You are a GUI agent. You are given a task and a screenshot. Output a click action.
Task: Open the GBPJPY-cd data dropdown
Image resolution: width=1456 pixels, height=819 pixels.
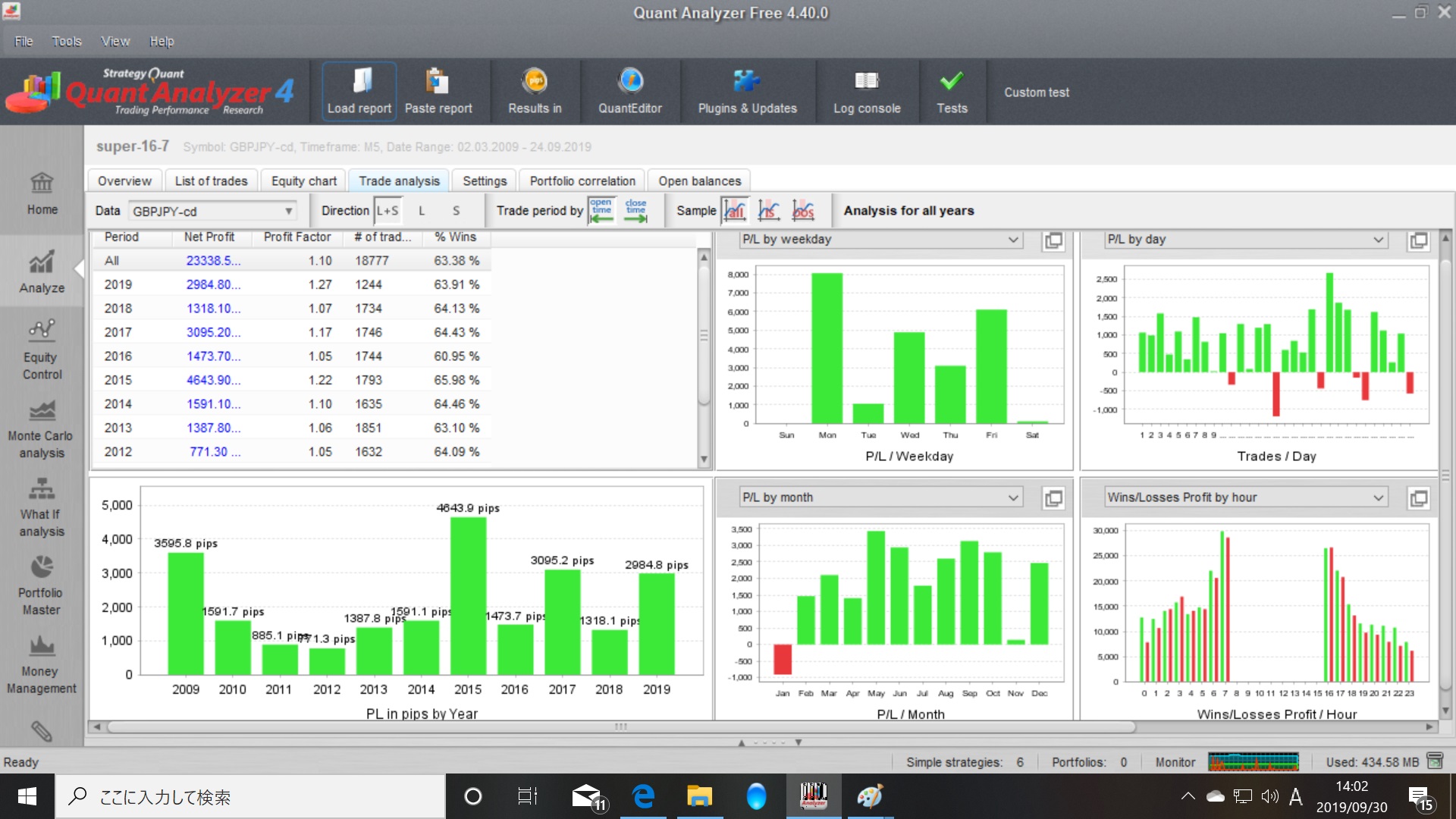212,212
